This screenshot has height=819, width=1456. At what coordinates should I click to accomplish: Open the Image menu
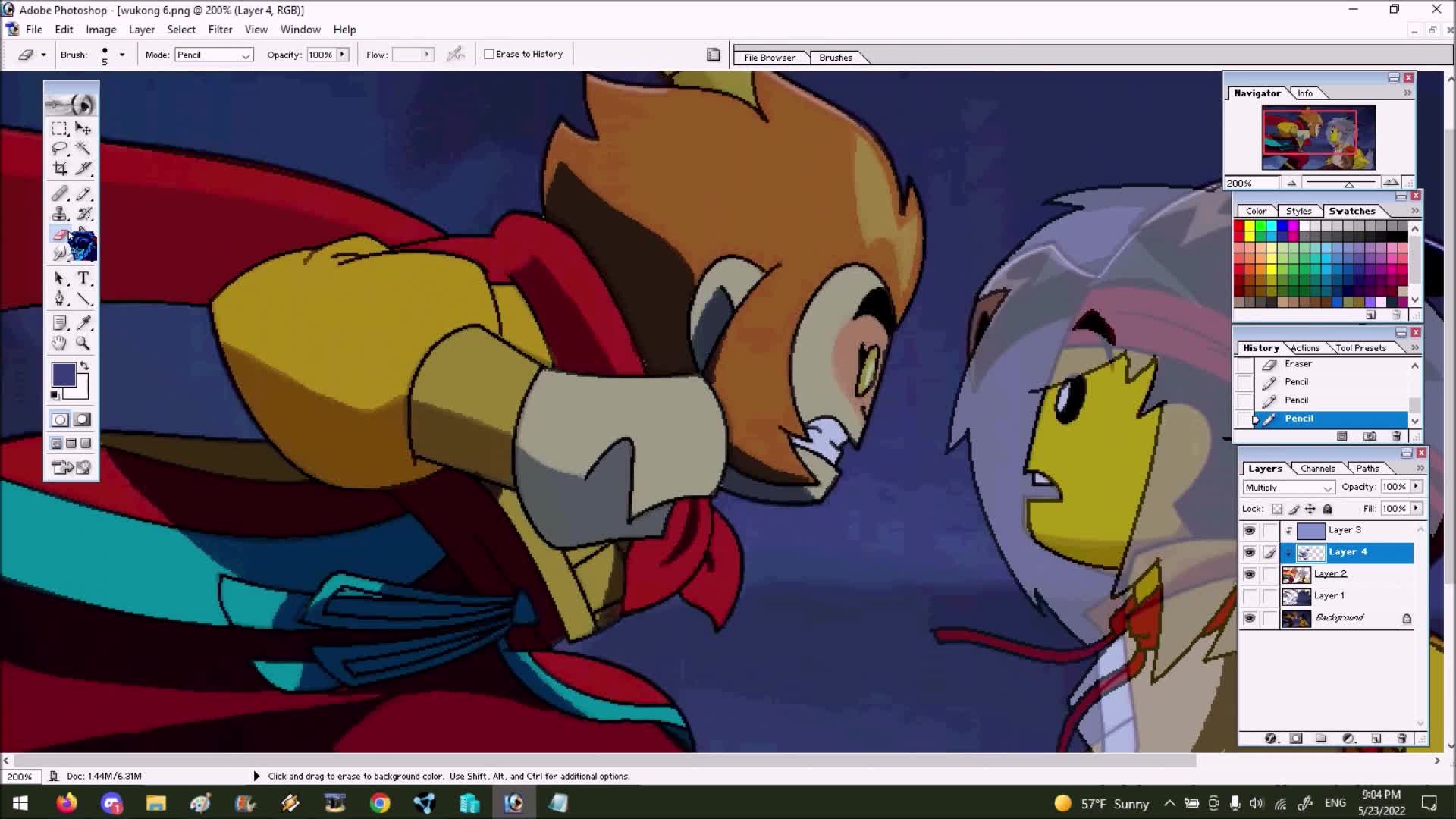point(101,30)
